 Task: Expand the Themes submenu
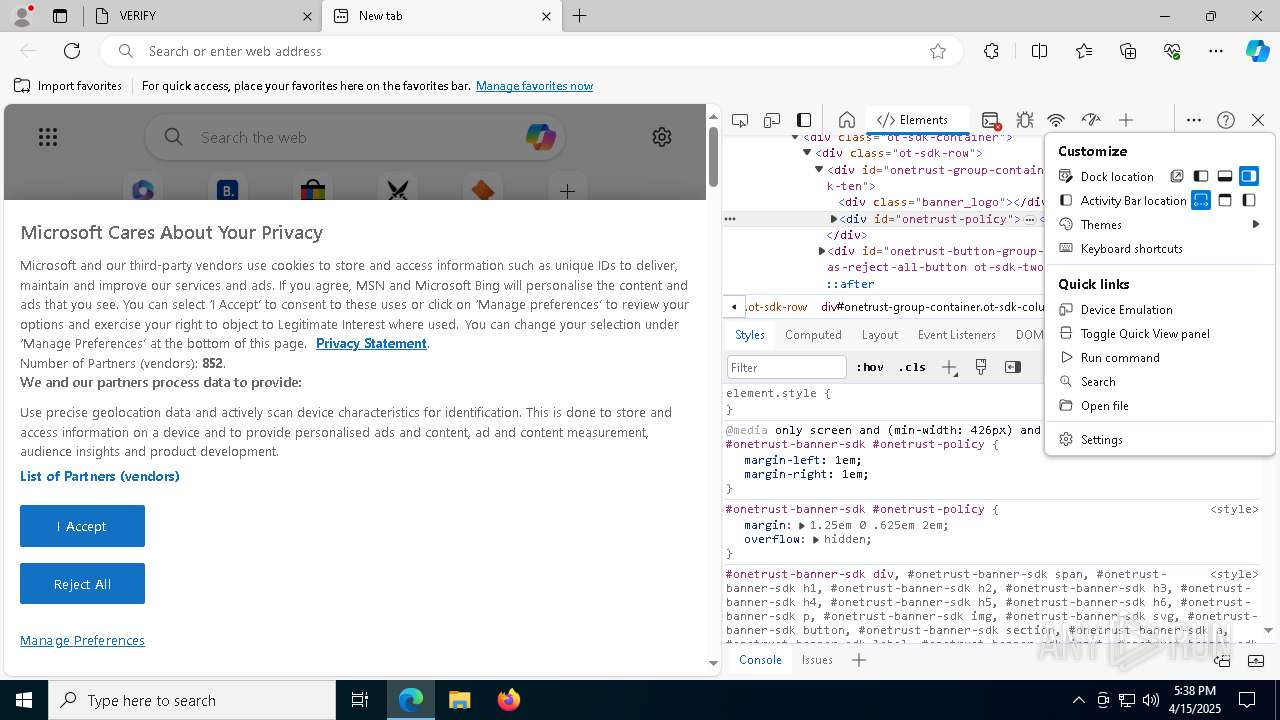[1160, 224]
